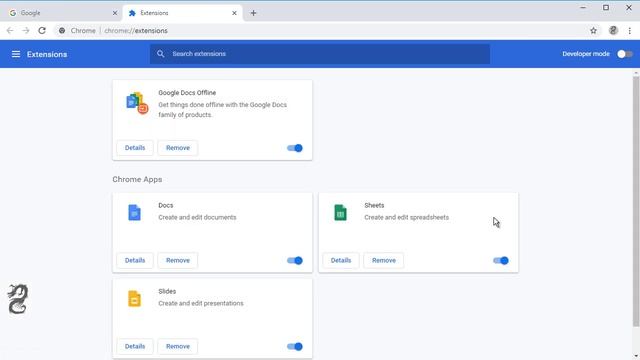The width and height of the screenshot is (640, 360).
Task: Go back with the browser back arrow
Action: [x=10, y=31]
